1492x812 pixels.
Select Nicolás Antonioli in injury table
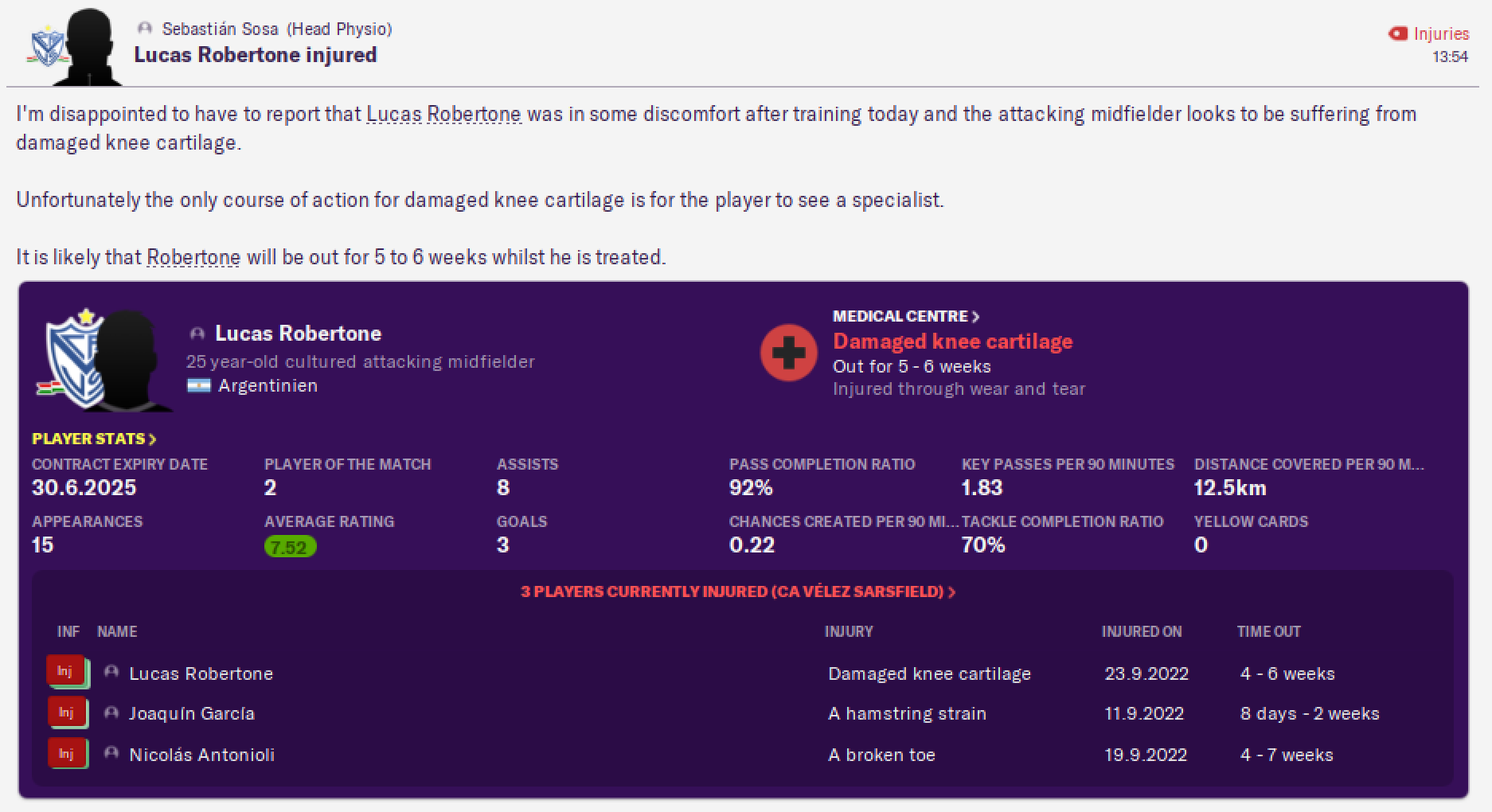(201, 755)
